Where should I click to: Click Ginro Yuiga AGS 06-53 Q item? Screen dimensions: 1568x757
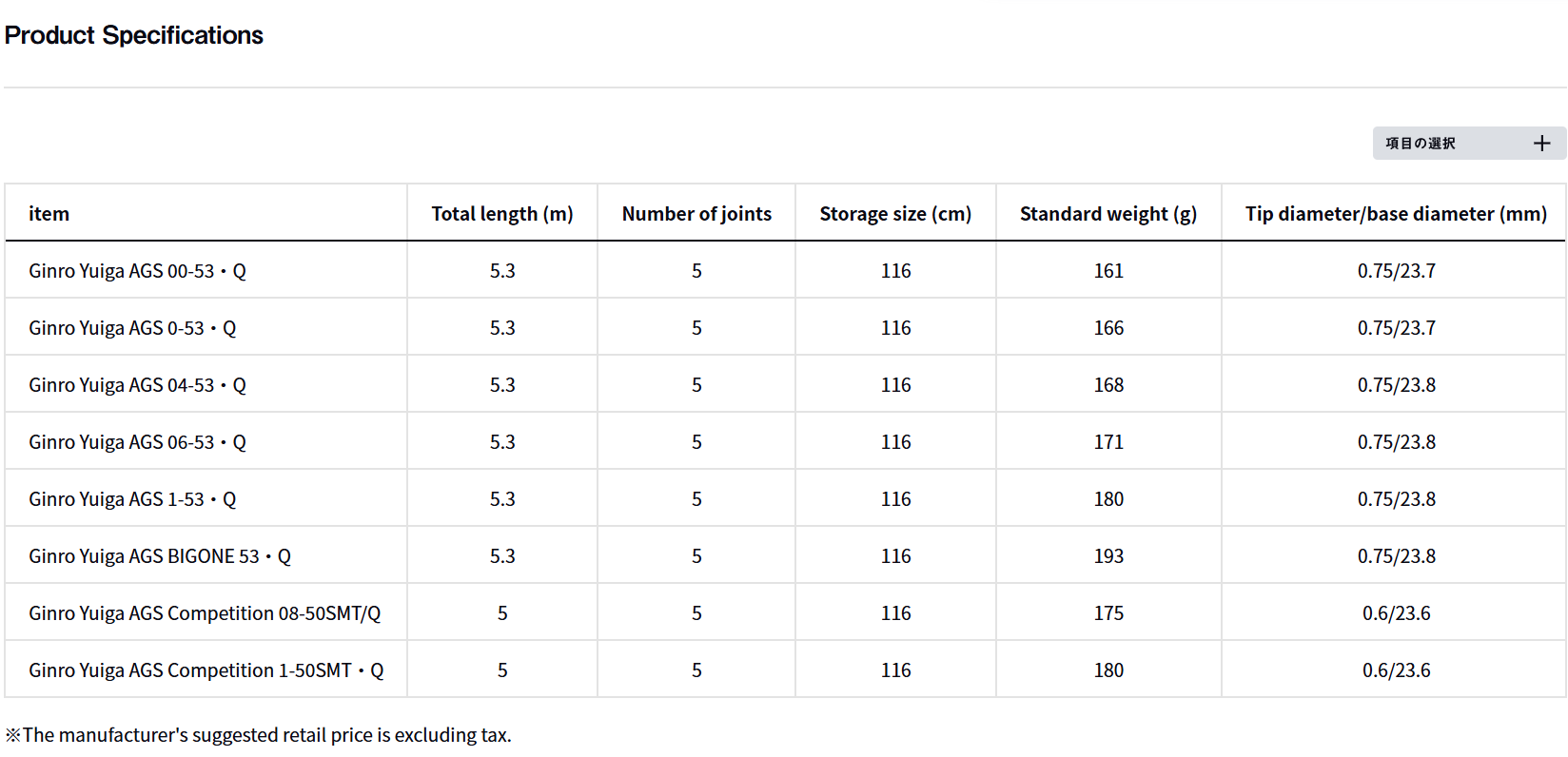tap(137, 442)
